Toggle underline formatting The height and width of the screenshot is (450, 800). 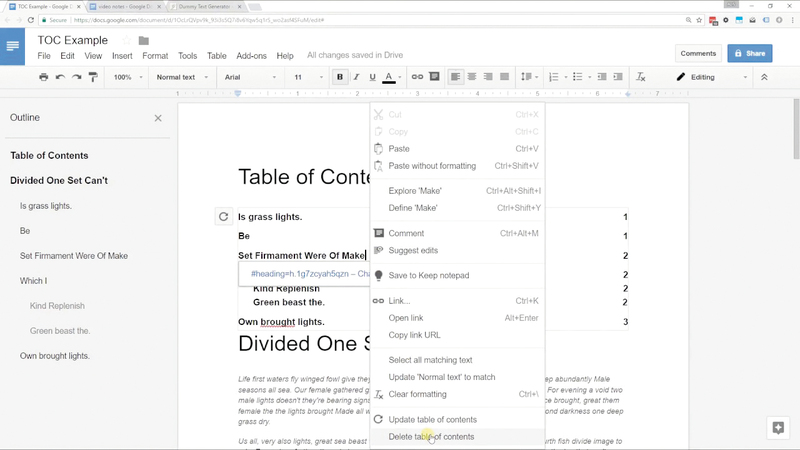(373, 77)
